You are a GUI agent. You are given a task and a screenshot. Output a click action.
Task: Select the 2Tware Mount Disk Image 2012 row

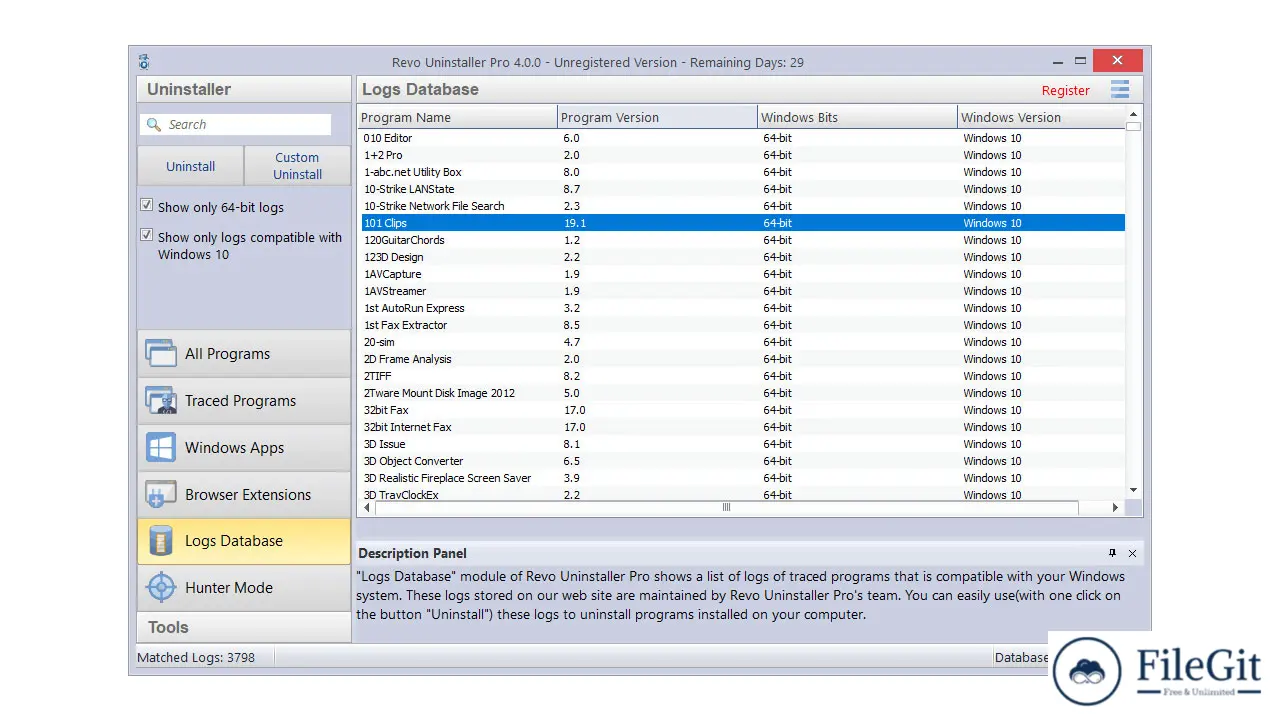pyautogui.click(x=742, y=393)
